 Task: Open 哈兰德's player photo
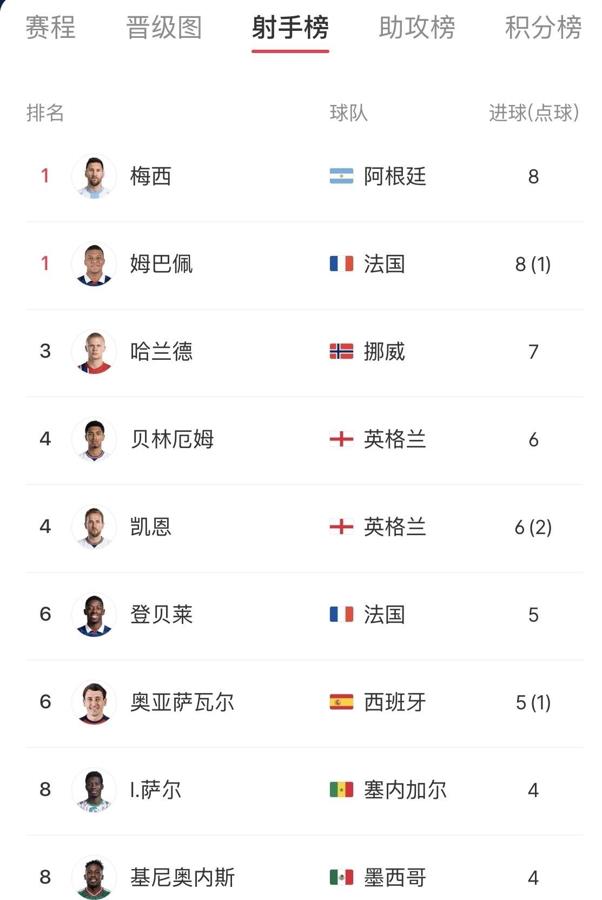(x=94, y=351)
